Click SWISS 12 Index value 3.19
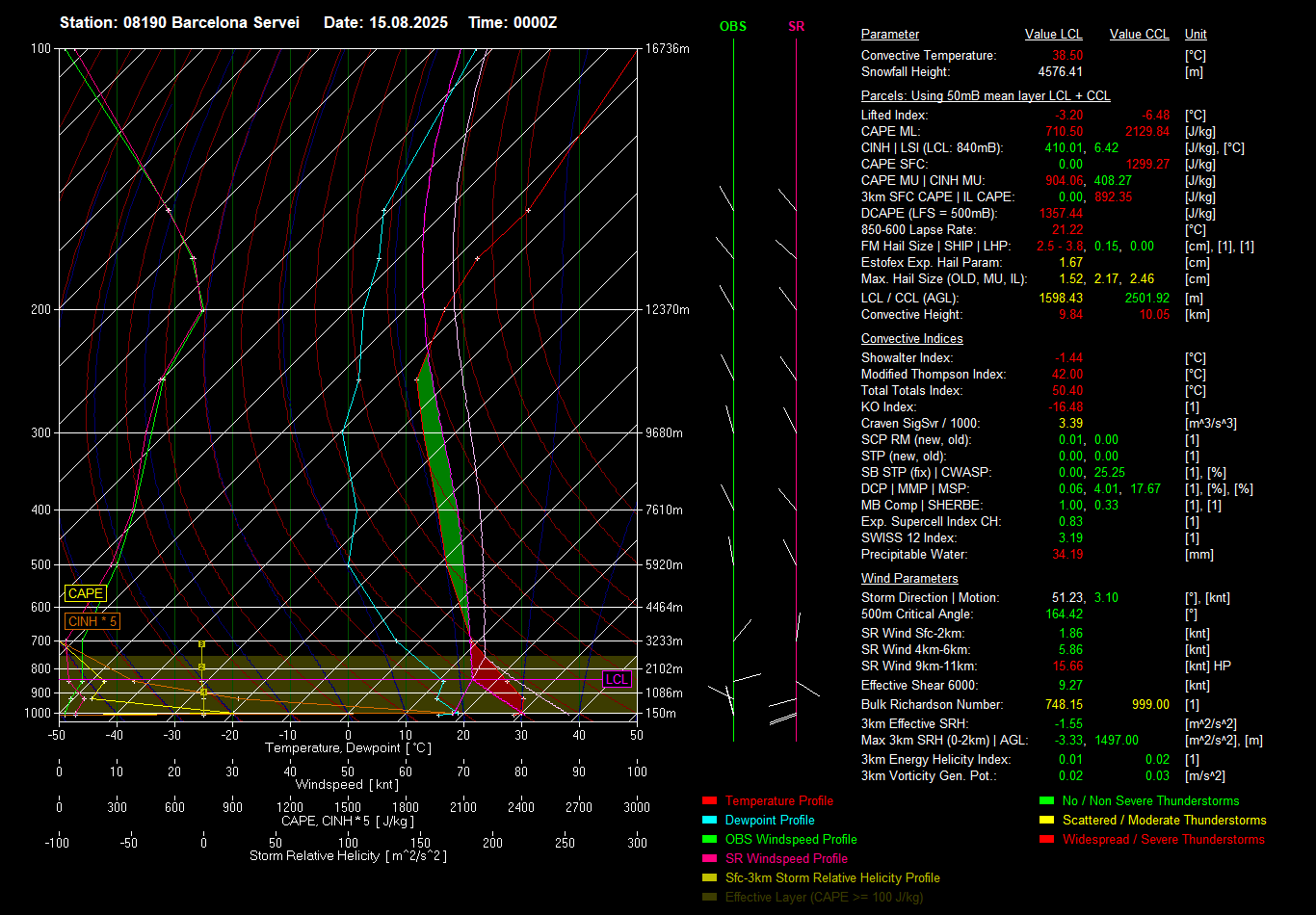This screenshot has height=915, width=1316. pyautogui.click(x=1070, y=537)
